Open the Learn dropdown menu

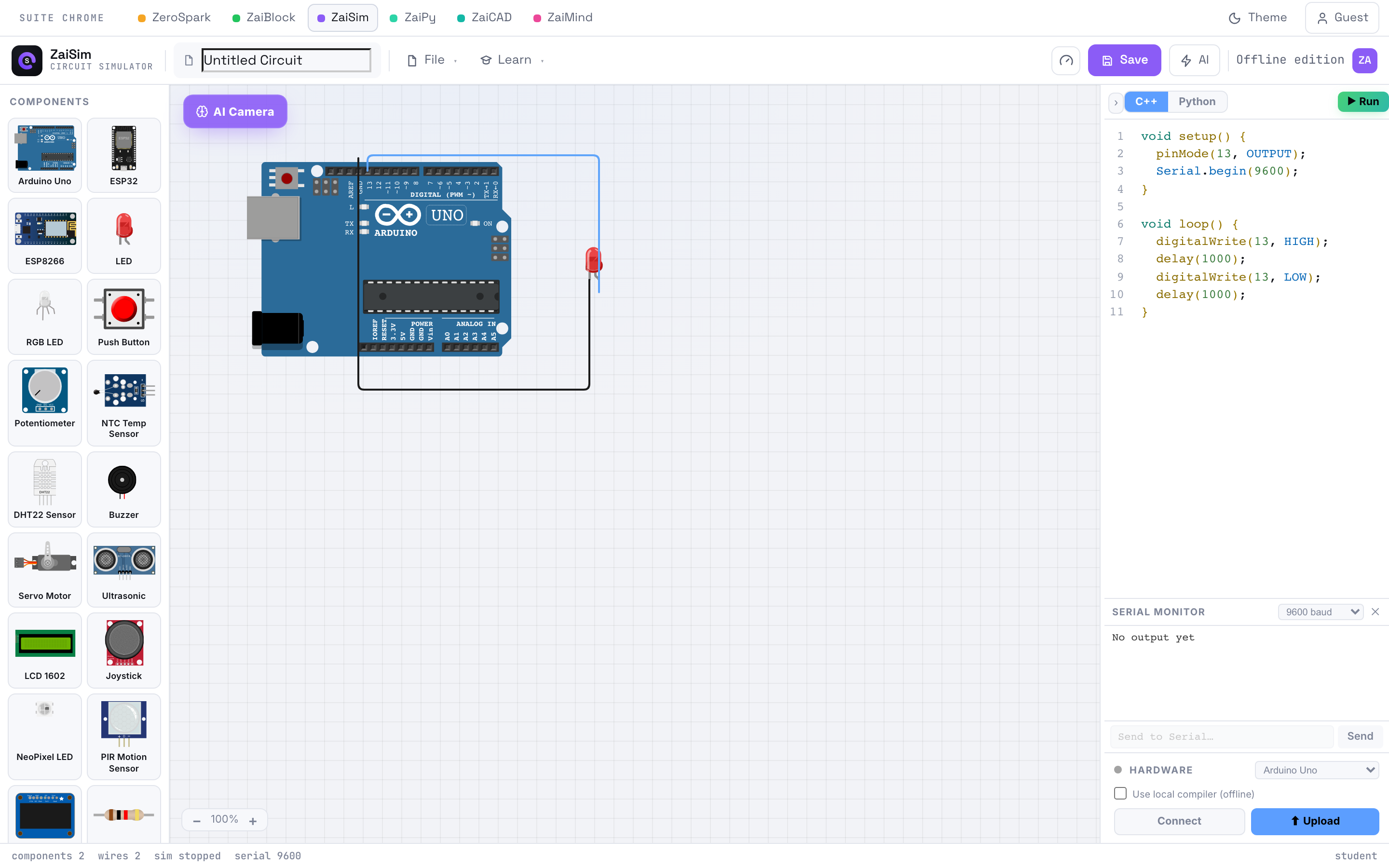511,60
